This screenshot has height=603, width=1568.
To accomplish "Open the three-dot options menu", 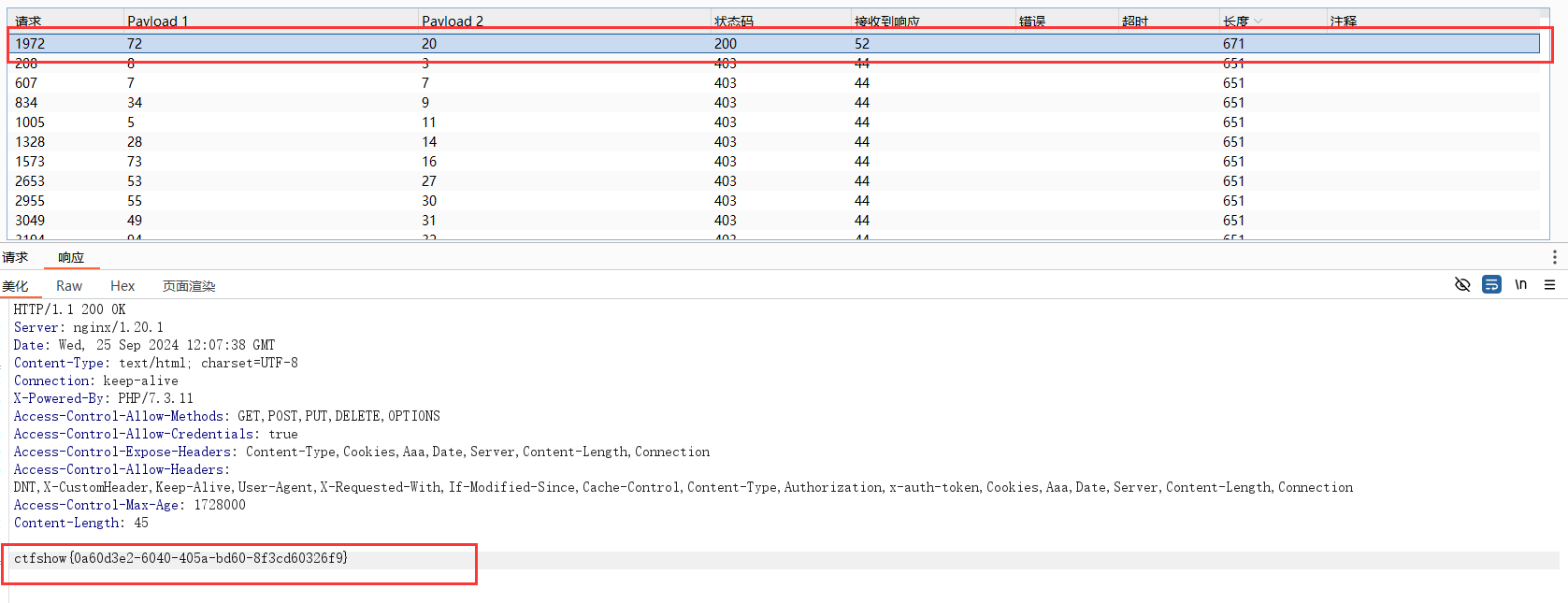I will click(x=1554, y=257).
